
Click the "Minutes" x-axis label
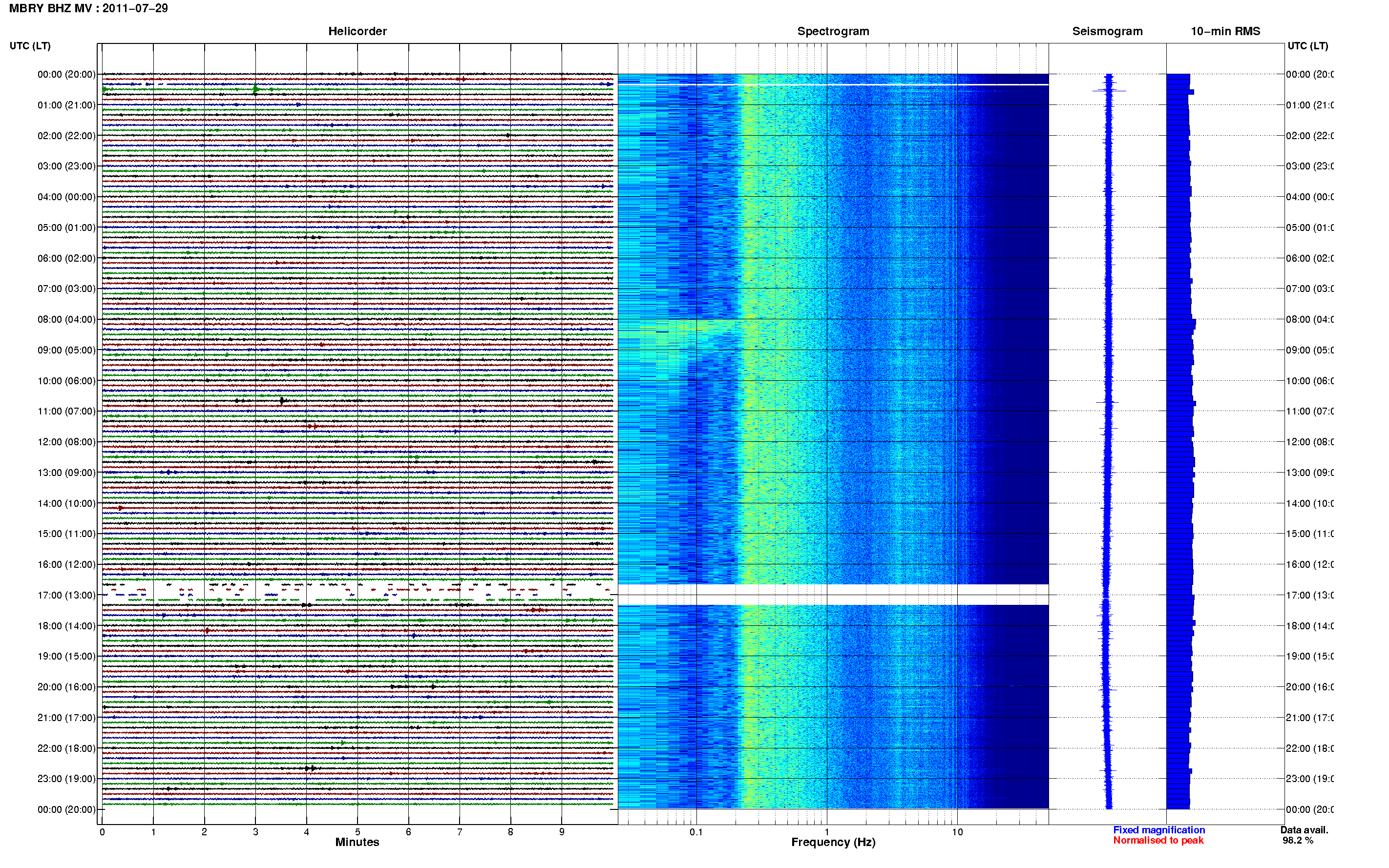pyautogui.click(x=357, y=842)
